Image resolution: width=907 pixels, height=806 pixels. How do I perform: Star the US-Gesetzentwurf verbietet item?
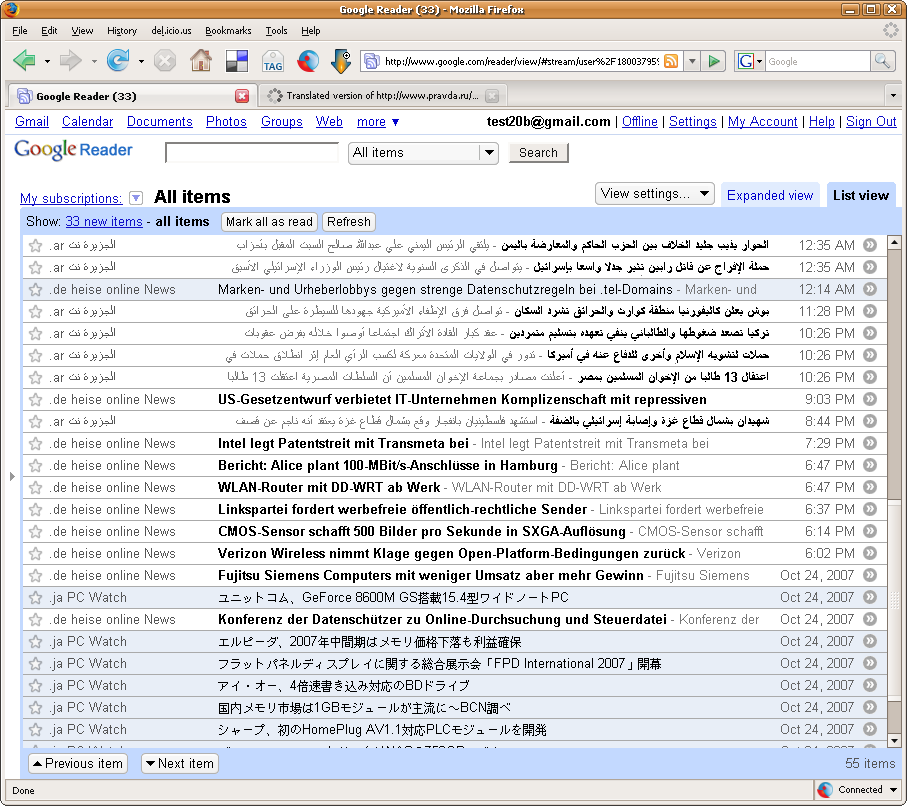pos(36,399)
